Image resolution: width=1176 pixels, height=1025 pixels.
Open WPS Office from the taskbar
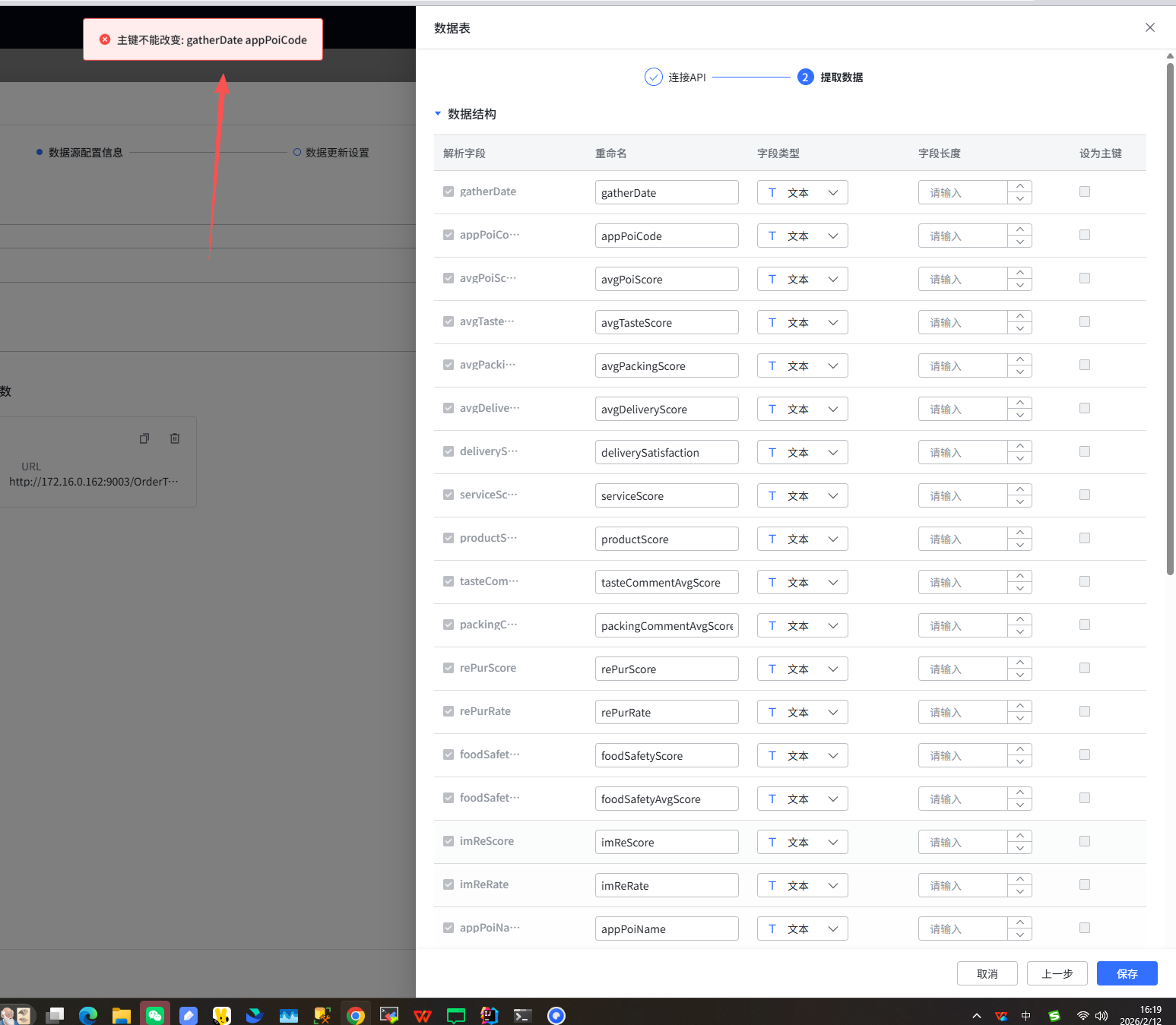(x=423, y=1015)
